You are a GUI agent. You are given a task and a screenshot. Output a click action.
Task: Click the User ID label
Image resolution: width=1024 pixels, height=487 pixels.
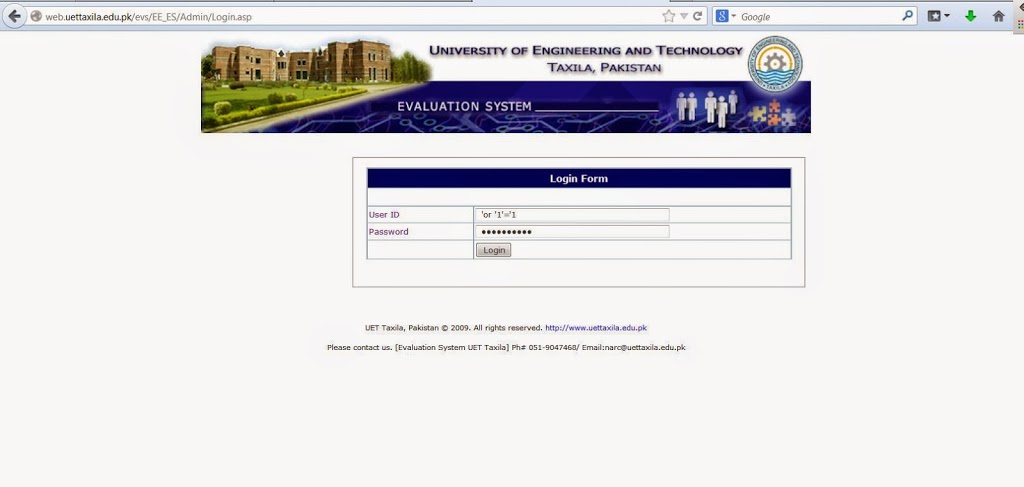point(384,215)
